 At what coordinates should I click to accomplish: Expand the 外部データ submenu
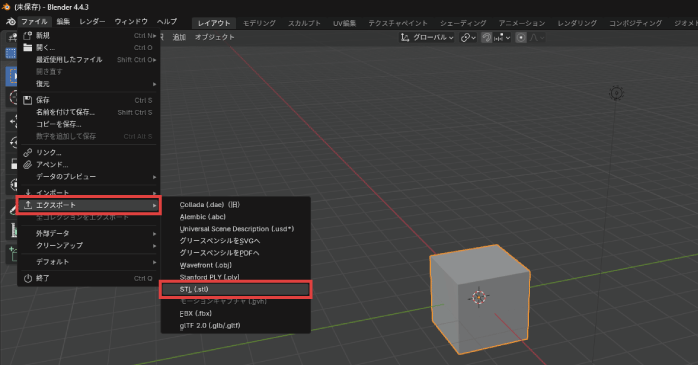[89, 234]
